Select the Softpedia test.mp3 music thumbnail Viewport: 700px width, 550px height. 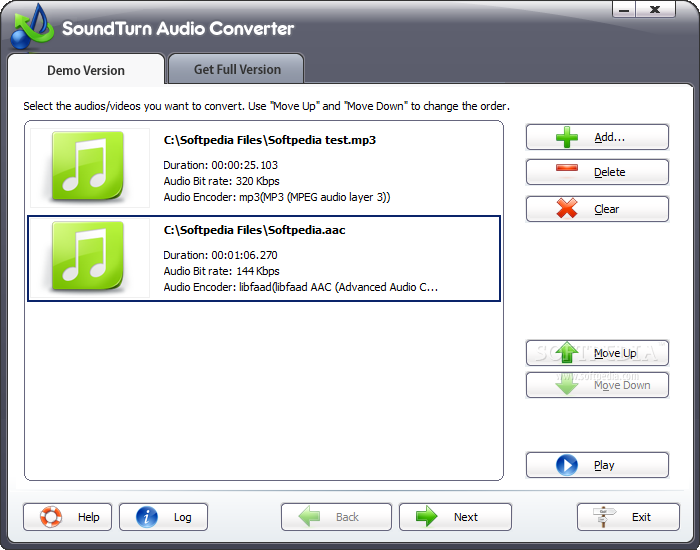pos(90,168)
